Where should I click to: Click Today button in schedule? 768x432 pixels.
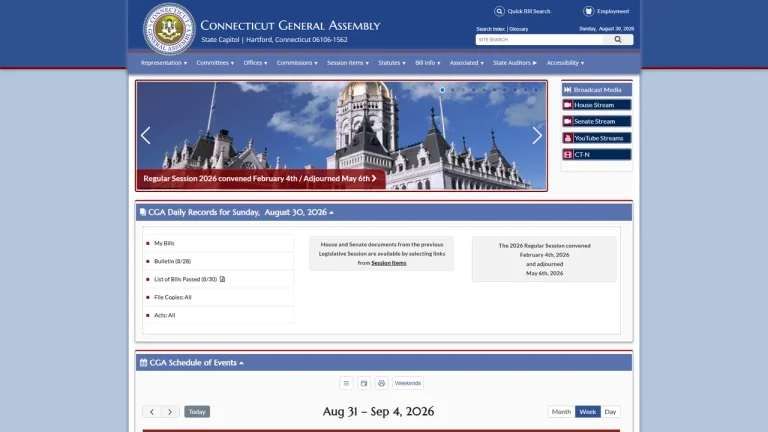197,412
